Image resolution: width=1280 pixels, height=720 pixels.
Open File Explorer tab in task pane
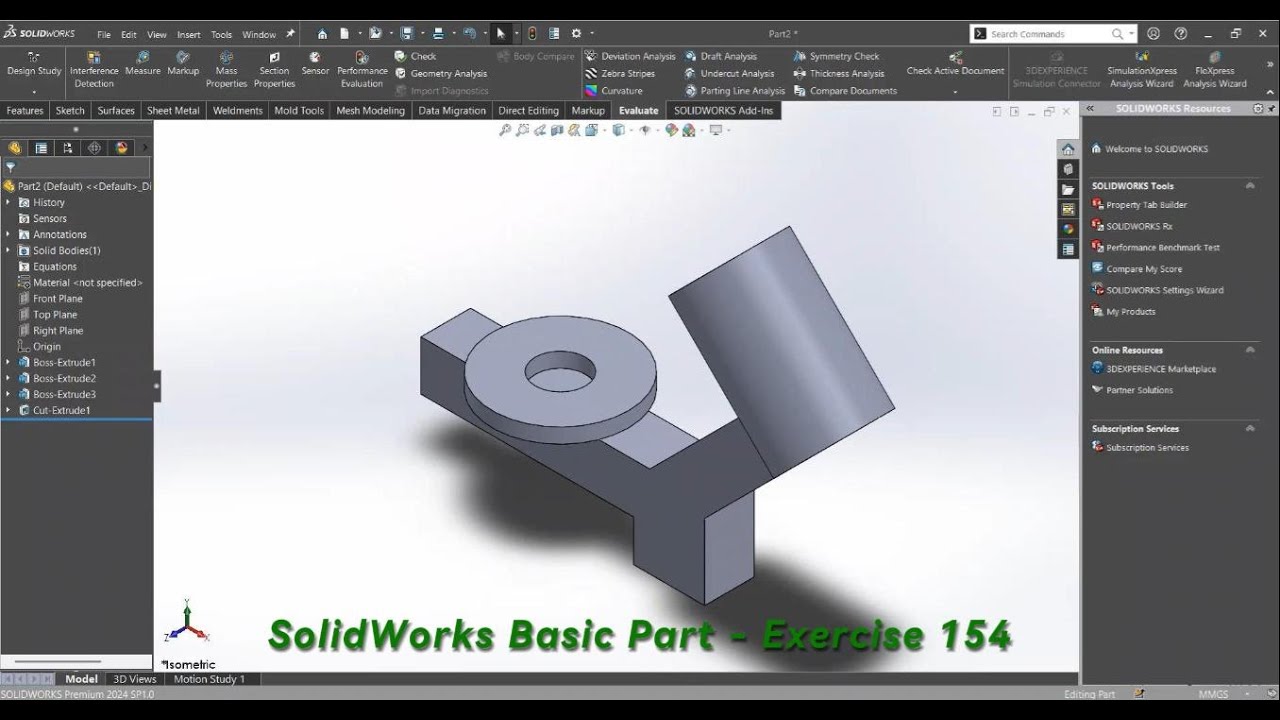[x=1068, y=189]
